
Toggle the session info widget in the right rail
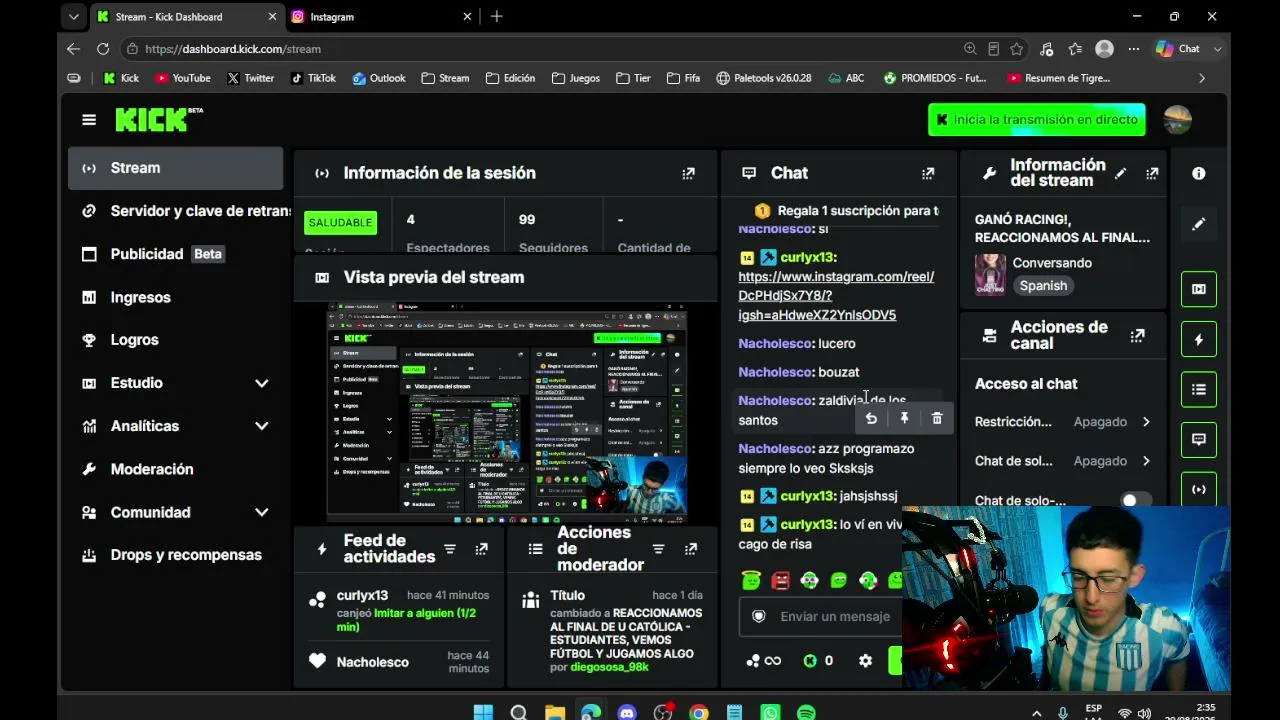pos(1199,489)
